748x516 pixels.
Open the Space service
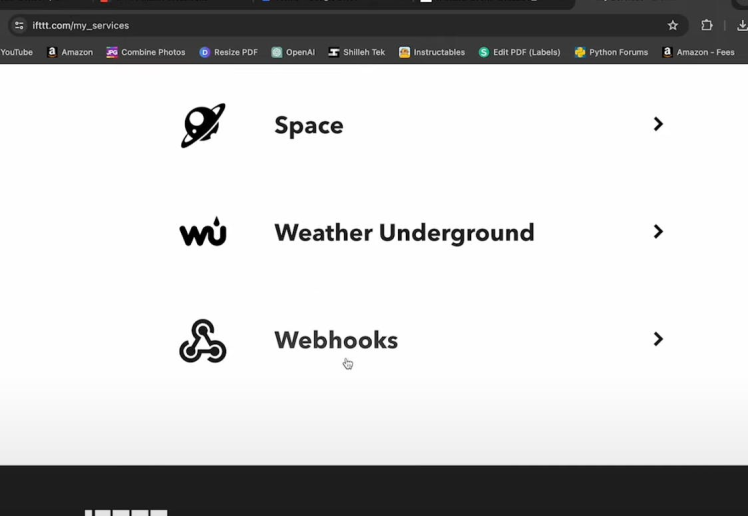pos(309,125)
